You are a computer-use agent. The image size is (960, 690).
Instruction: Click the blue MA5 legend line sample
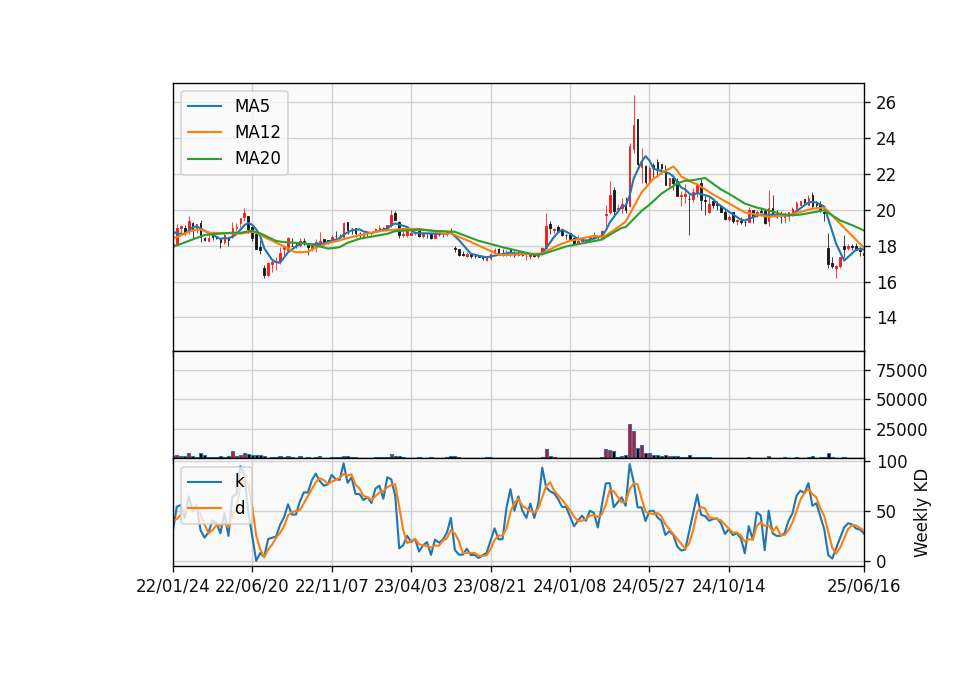click(204, 106)
